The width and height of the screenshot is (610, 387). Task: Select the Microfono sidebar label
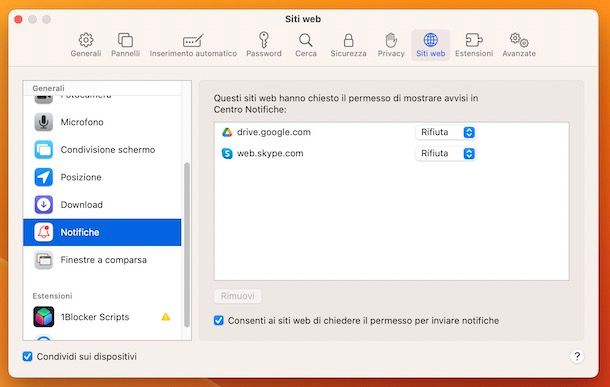pos(82,122)
